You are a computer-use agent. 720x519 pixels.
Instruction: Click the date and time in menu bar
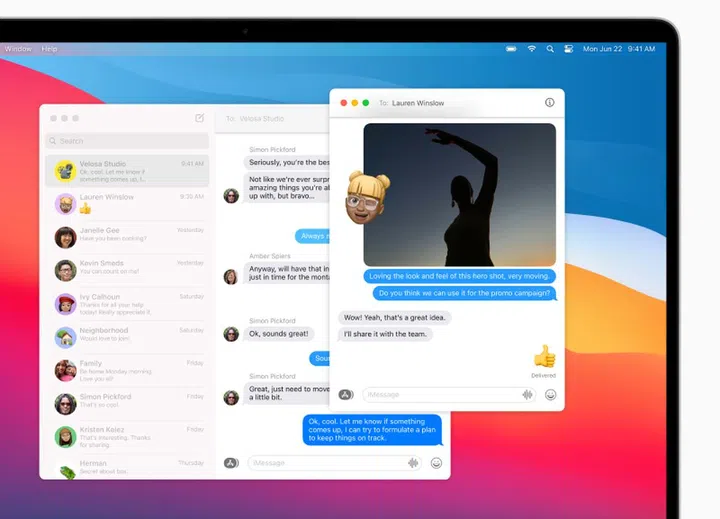619,49
